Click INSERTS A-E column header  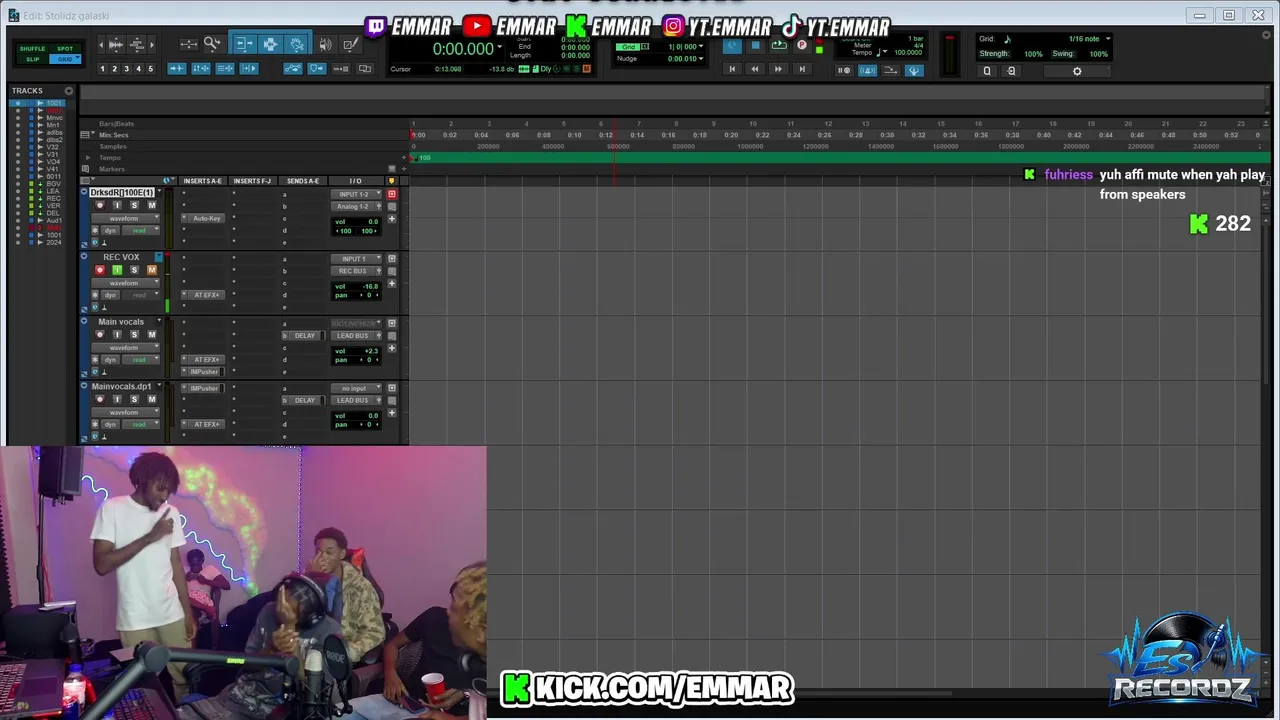click(x=203, y=181)
